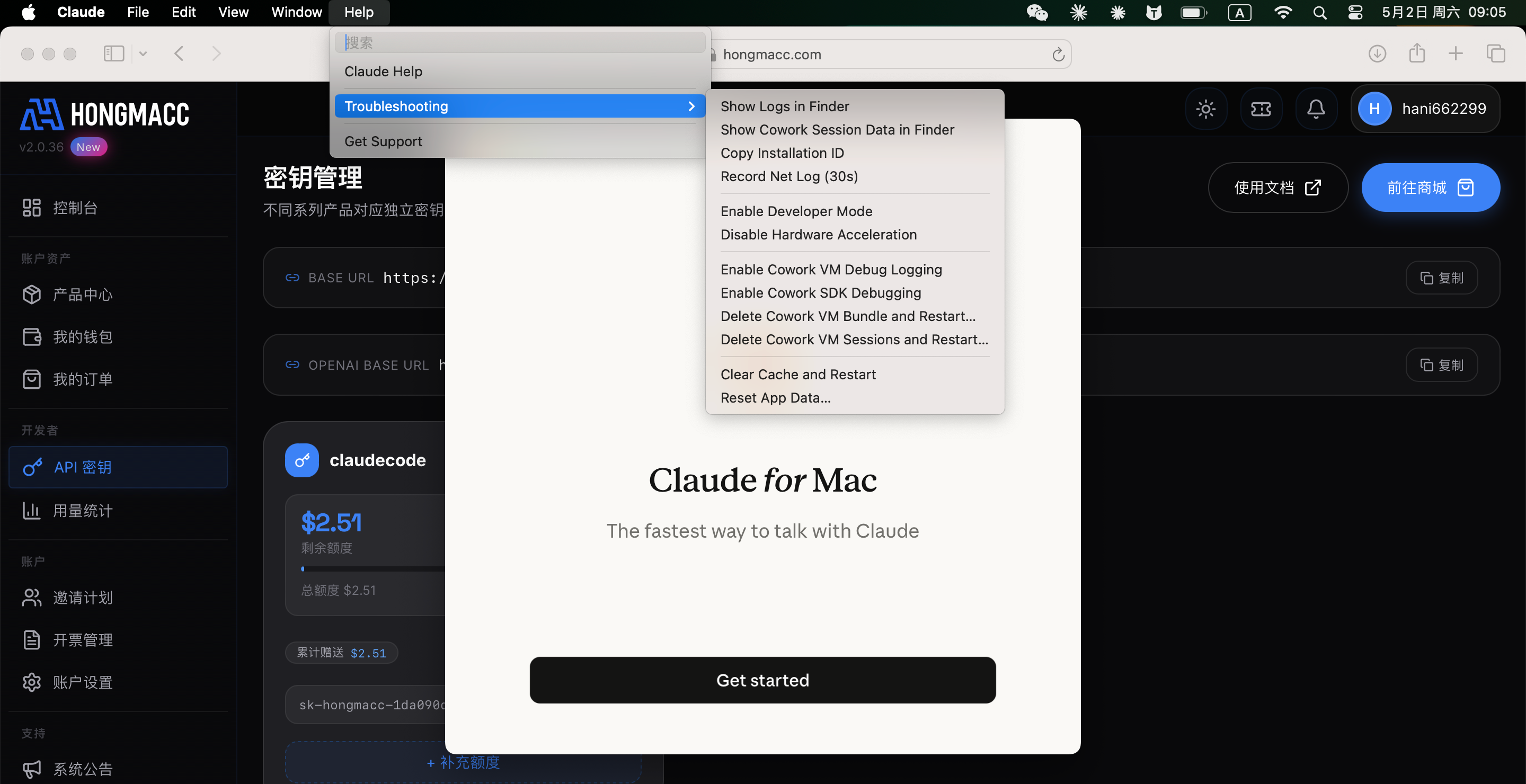Viewport: 1526px width, 784px height.
Task: Show browser tab overview
Action: pos(1496,54)
